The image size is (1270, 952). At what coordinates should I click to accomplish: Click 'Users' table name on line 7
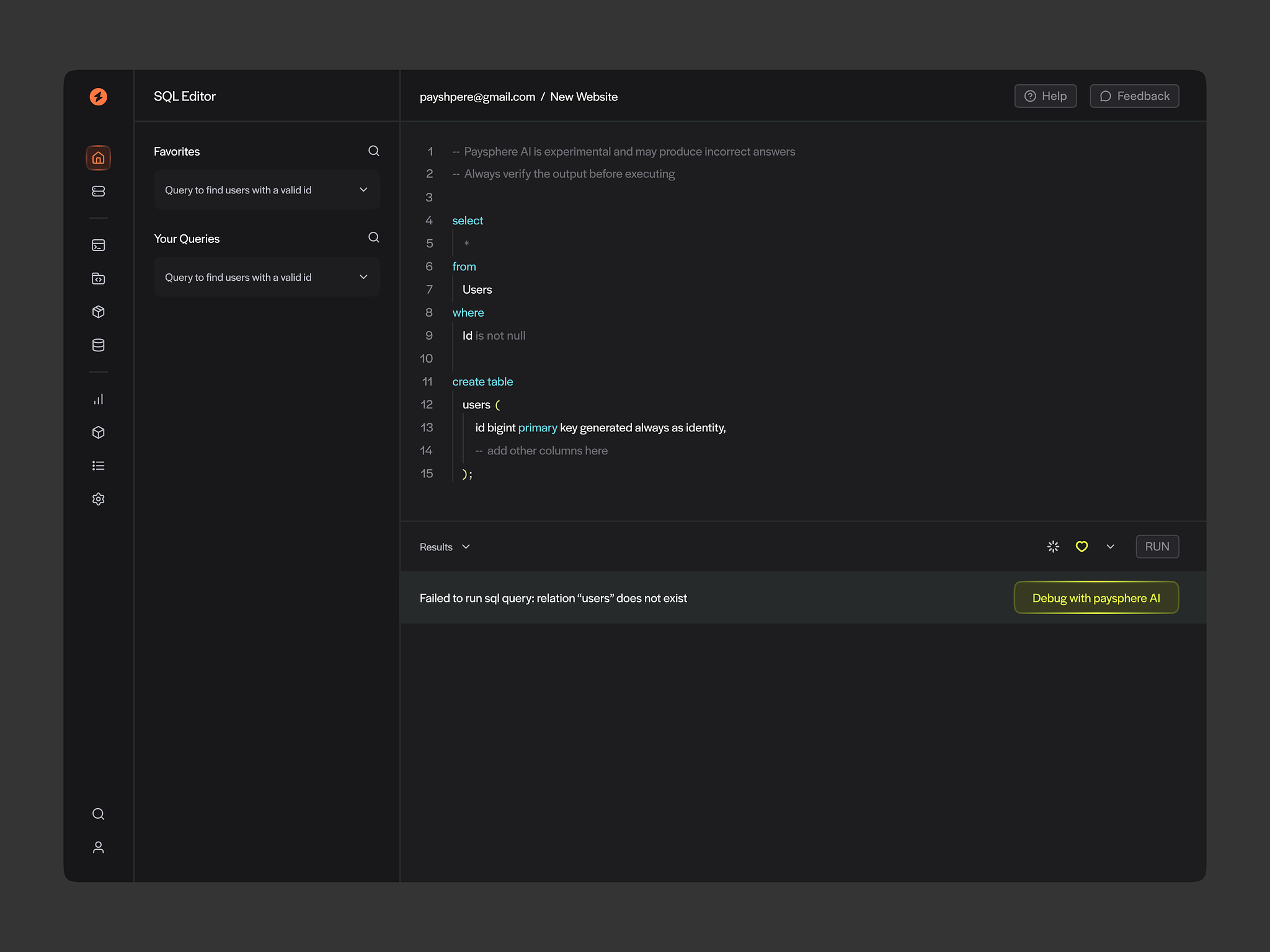click(x=477, y=289)
